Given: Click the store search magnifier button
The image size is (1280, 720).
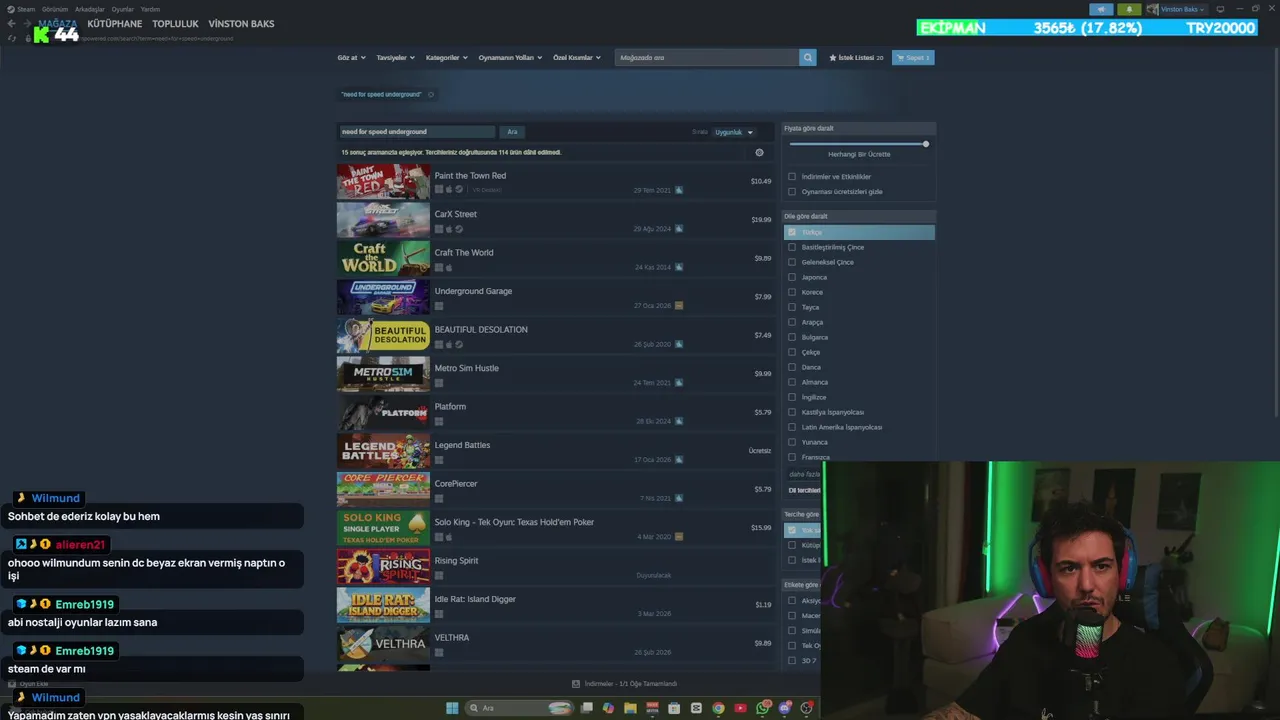Looking at the screenshot, I should click(x=808, y=58).
